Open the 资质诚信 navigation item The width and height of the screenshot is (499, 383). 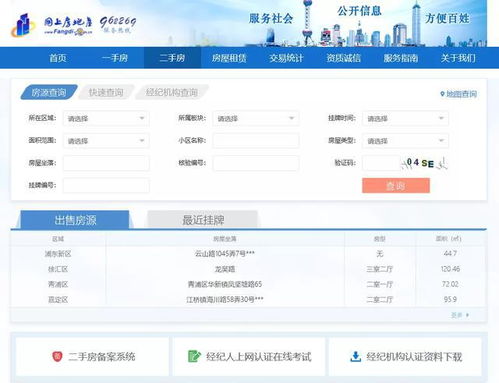click(344, 58)
